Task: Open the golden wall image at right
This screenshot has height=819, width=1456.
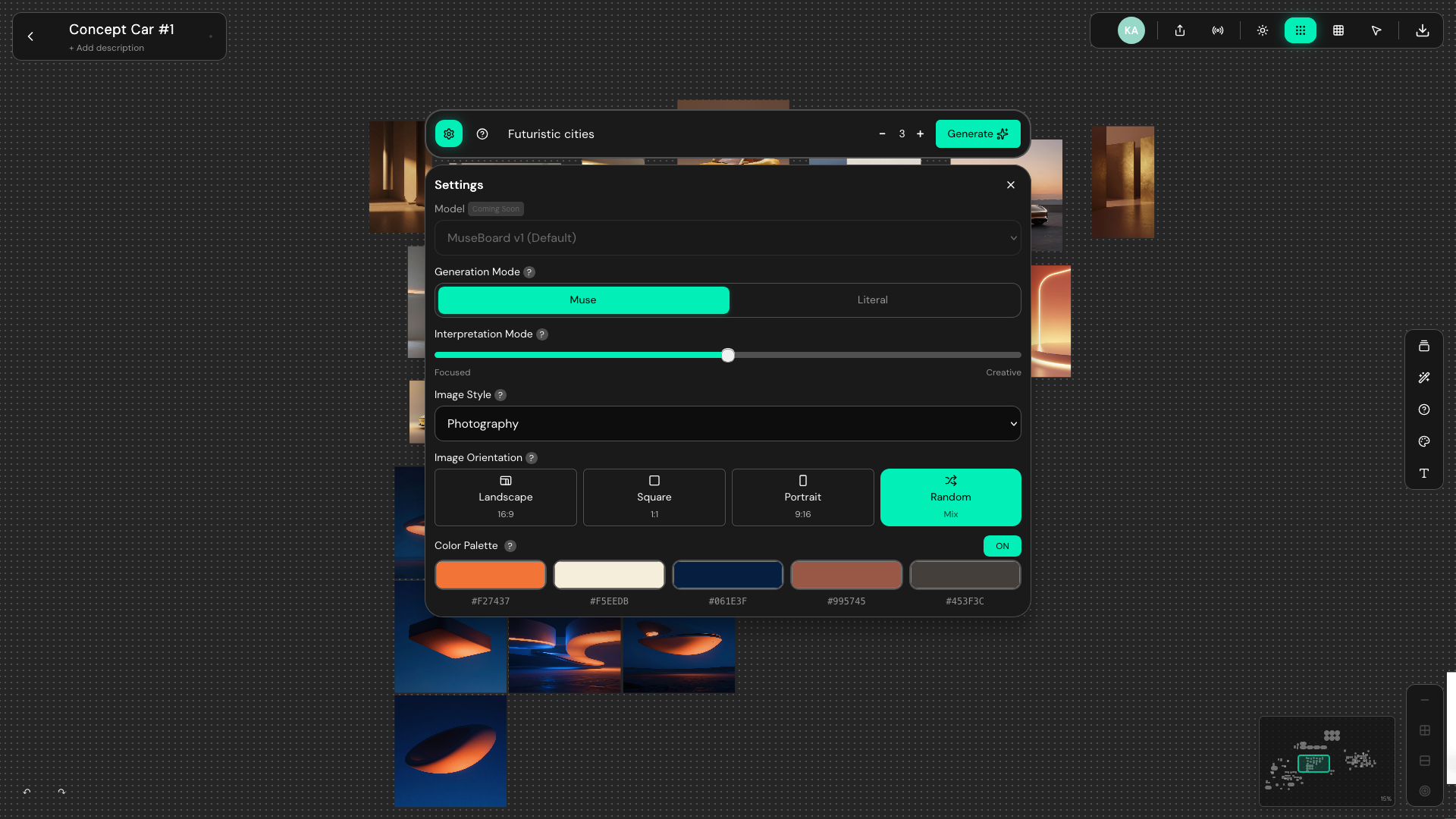Action: 1123,182
